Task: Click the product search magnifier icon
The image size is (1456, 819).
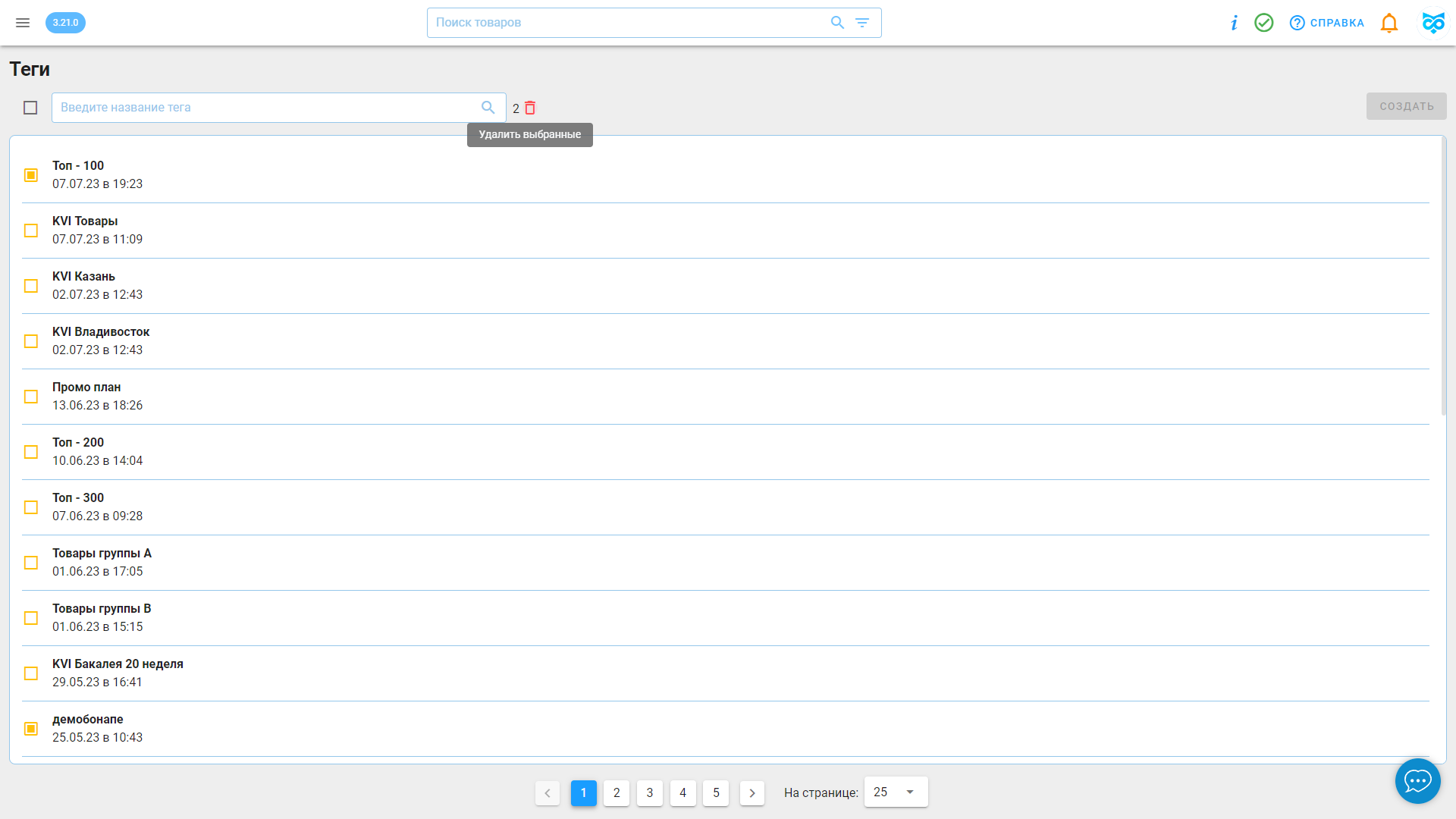Action: pyautogui.click(x=837, y=23)
